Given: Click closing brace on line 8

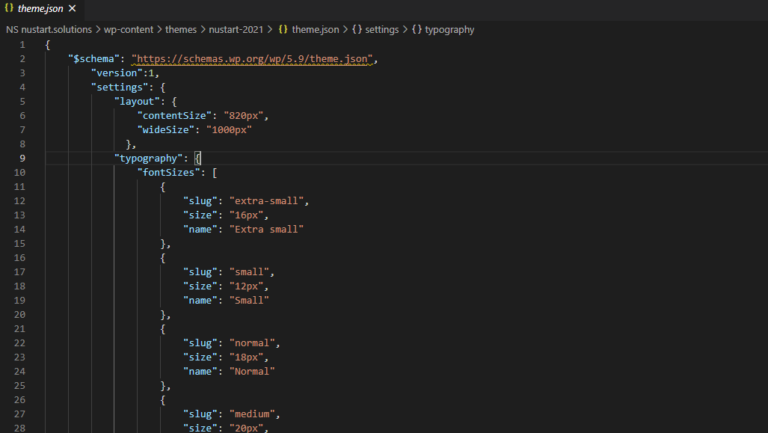Looking at the screenshot, I should coord(128,144).
